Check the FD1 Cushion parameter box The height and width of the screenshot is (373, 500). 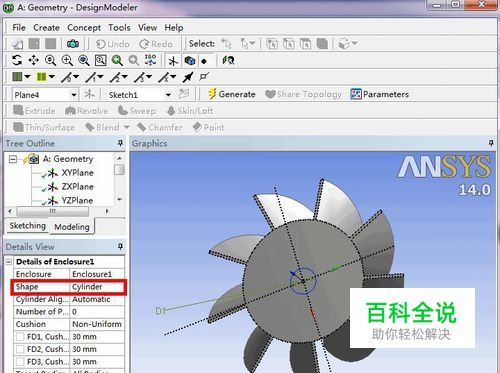[20, 337]
